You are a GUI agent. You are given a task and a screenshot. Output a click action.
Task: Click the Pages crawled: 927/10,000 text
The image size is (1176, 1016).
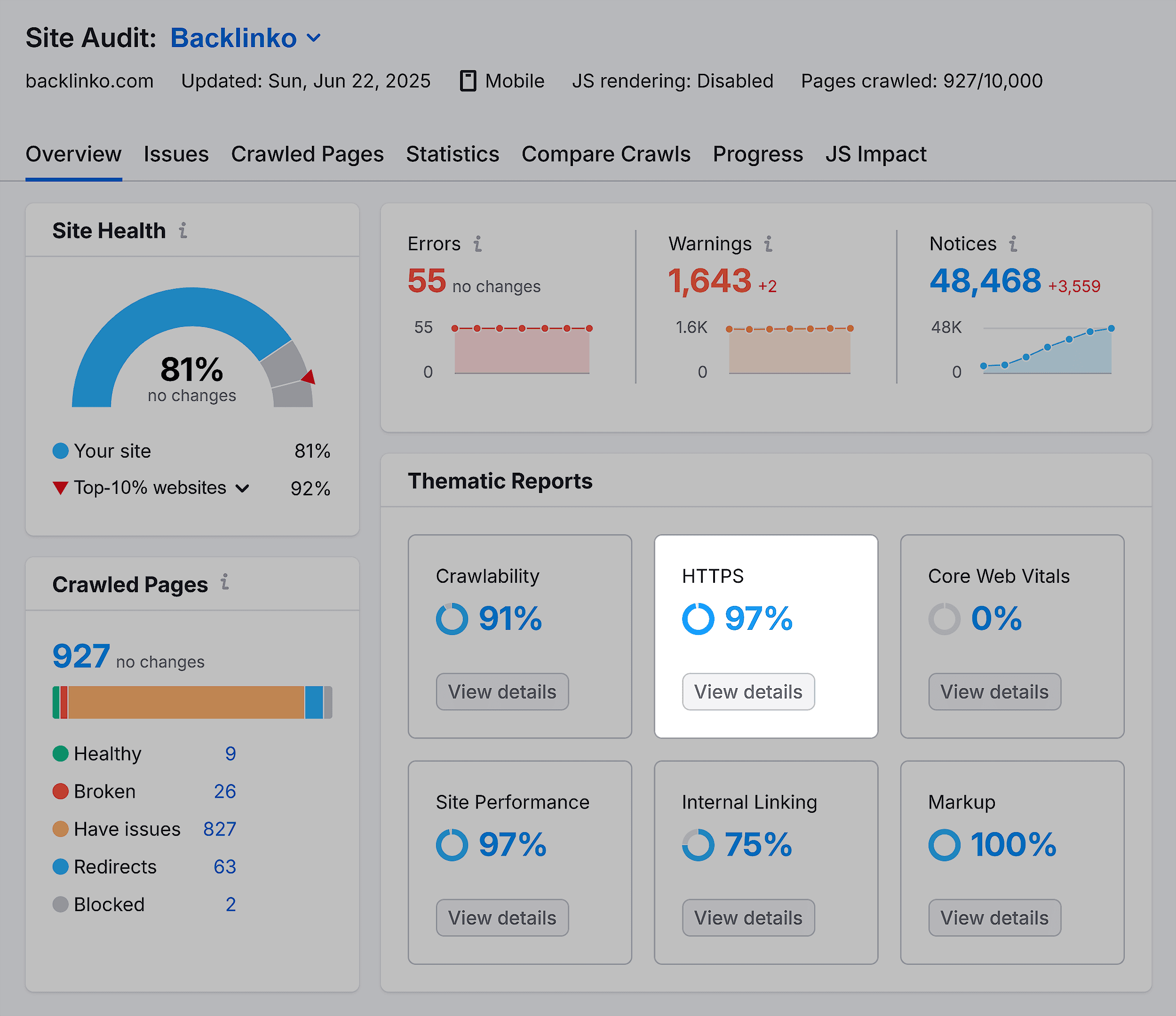(x=922, y=81)
